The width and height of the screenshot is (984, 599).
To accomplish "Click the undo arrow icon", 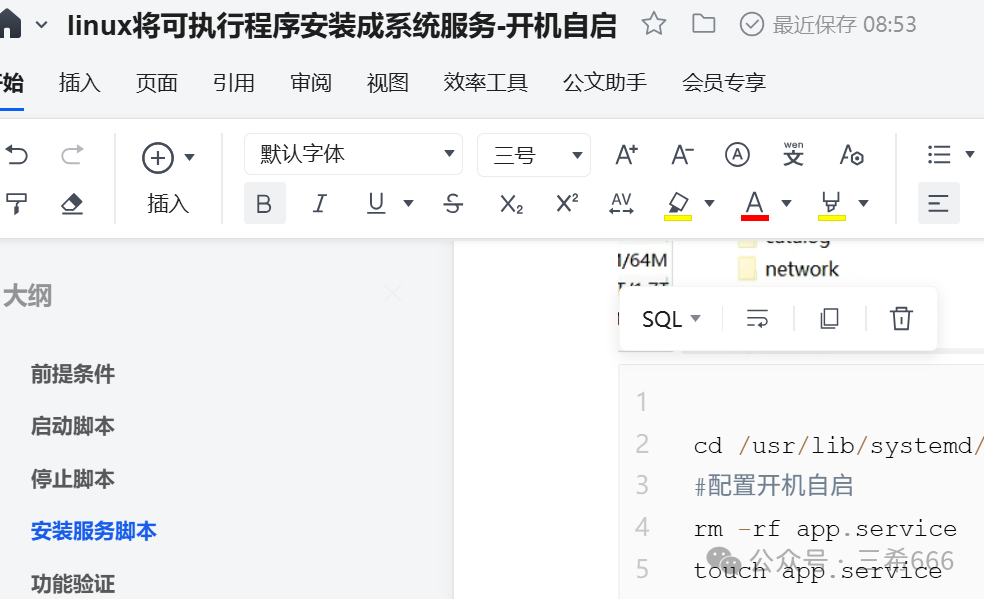I will click(x=17, y=154).
